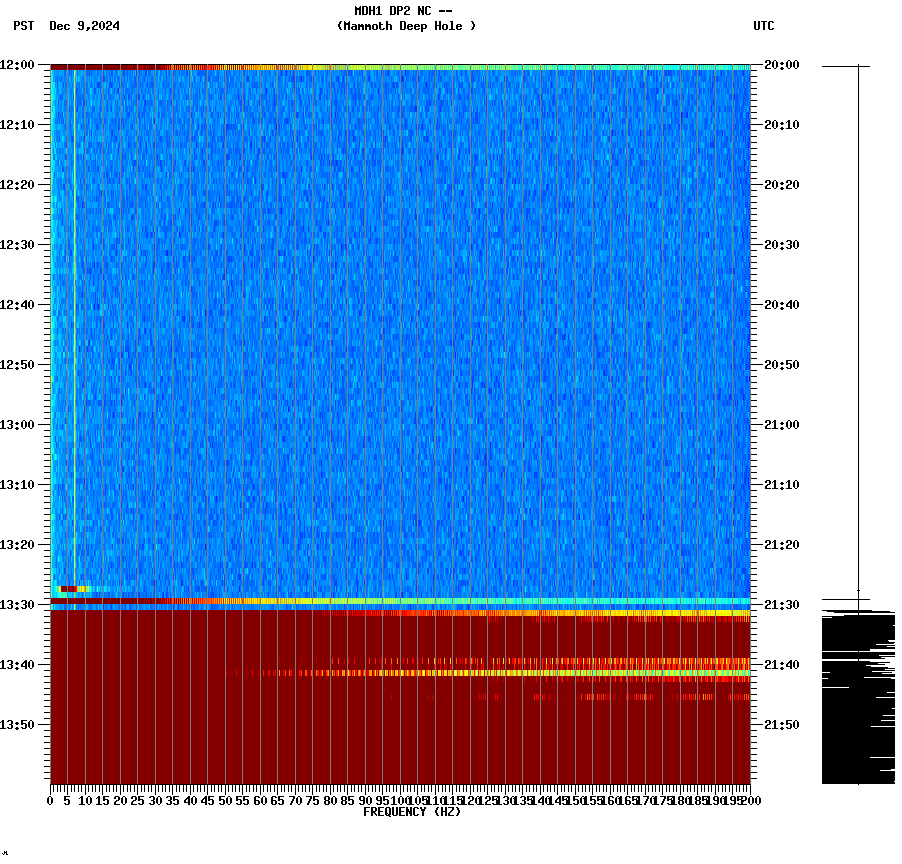
Task: Click the FREQUENCY (HZ) axis title
Action: pyautogui.click(x=411, y=811)
